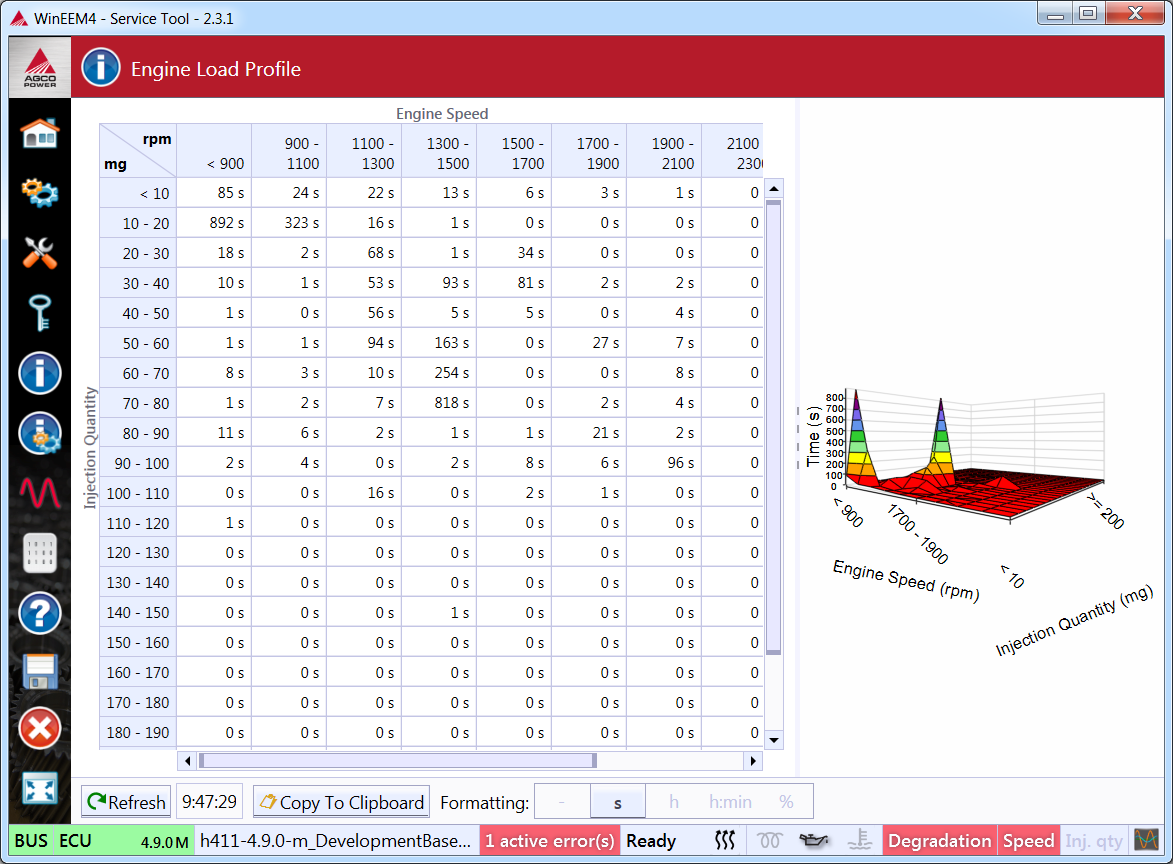Open the Home screen icon in sidebar
1173x864 pixels.
click(x=40, y=132)
